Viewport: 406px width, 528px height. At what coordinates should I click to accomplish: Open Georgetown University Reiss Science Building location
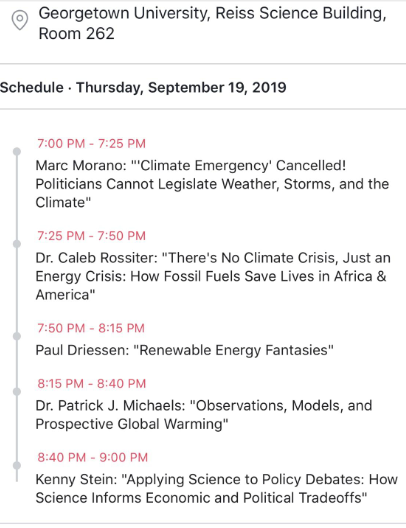click(212, 23)
